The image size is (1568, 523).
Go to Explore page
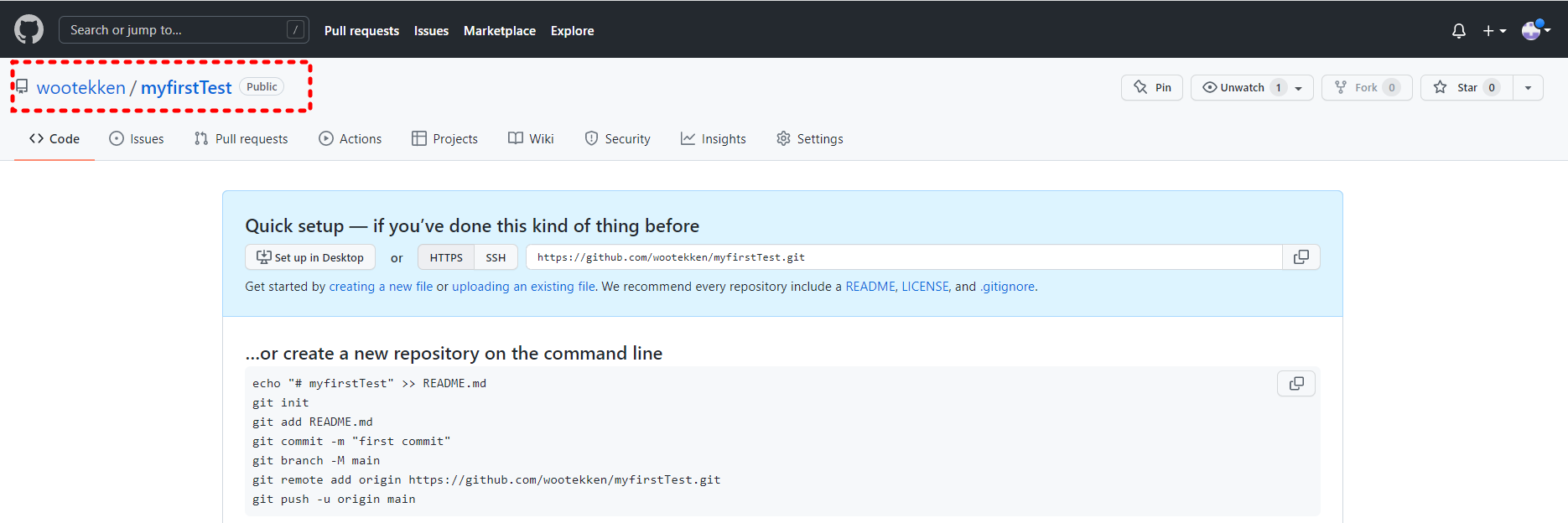pos(572,30)
